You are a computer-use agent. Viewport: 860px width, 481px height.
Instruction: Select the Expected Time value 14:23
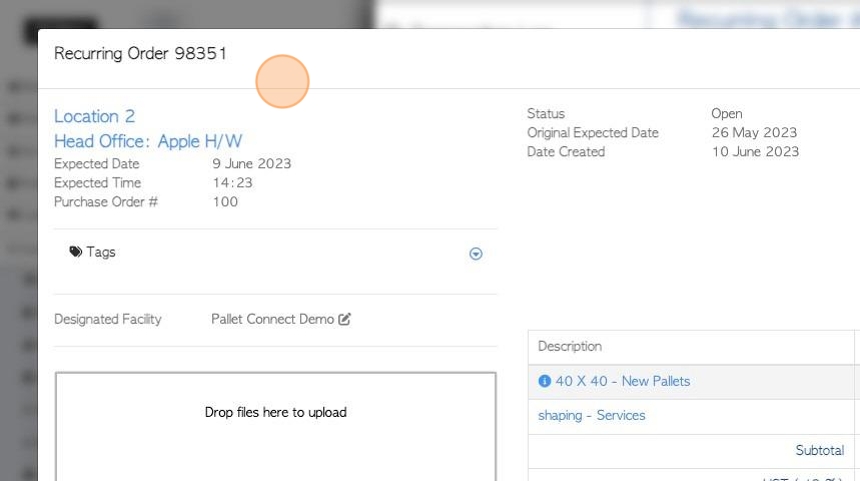point(233,183)
